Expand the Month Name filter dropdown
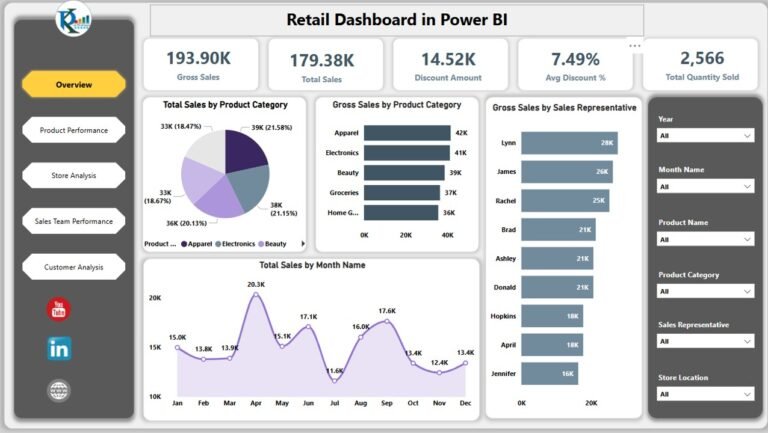The image size is (768, 433). (x=705, y=187)
